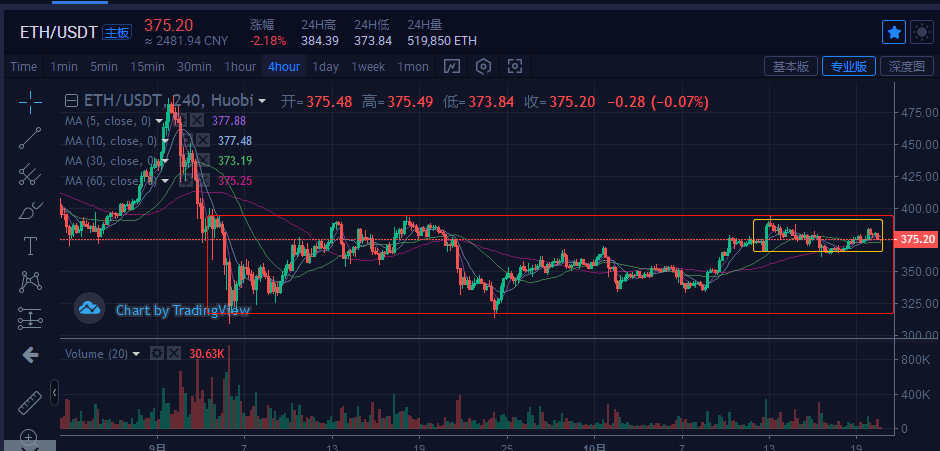940x451 pixels.
Task: Select the 15min timeframe tab
Action: pyautogui.click(x=147, y=67)
